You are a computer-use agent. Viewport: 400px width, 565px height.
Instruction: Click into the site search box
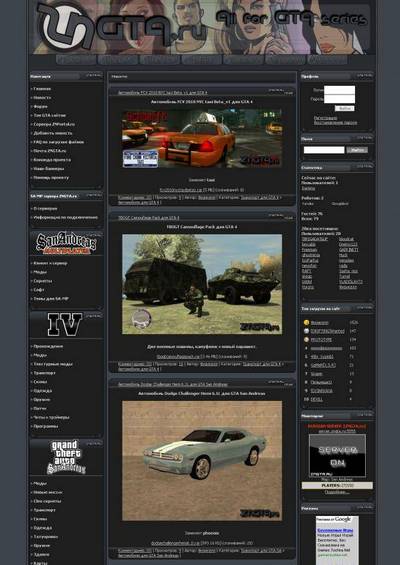324,150
